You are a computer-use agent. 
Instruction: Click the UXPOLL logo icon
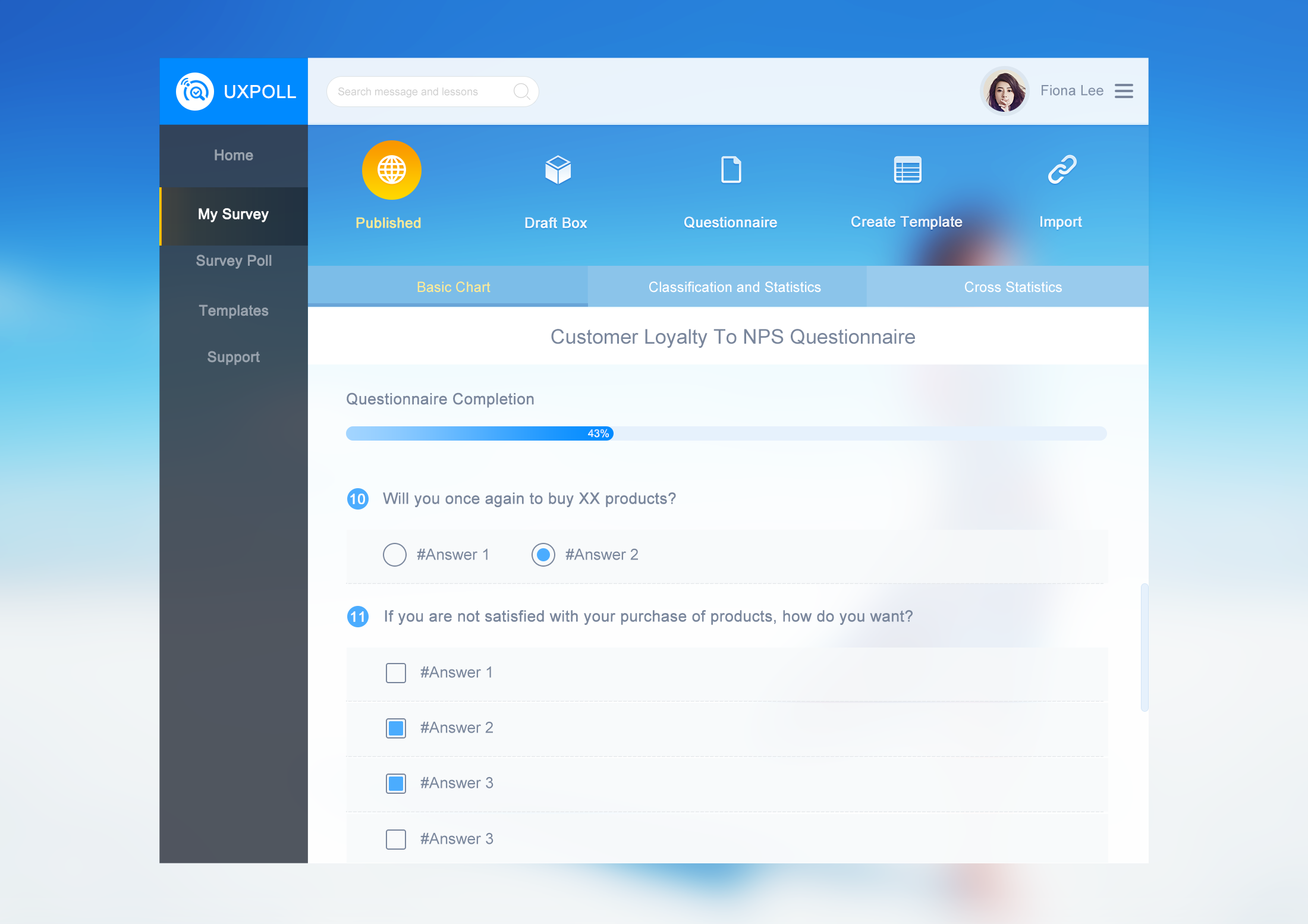(x=193, y=91)
